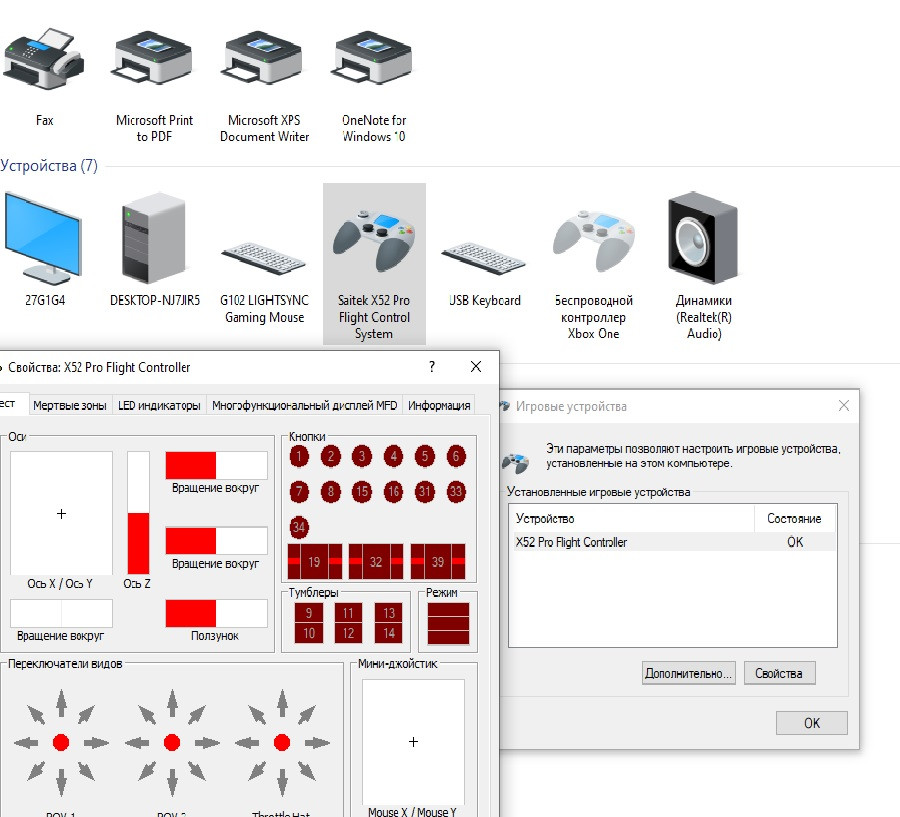900x817 pixels.
Task: Switch to the Мертвые зоны tab
Action: 69,405
